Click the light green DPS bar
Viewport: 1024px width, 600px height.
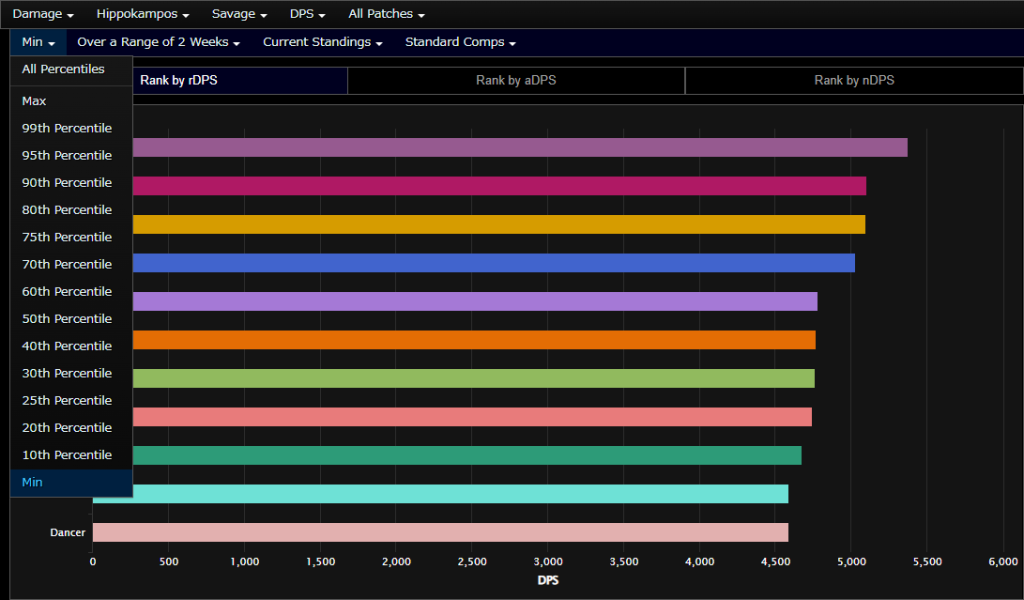point(473,379)
